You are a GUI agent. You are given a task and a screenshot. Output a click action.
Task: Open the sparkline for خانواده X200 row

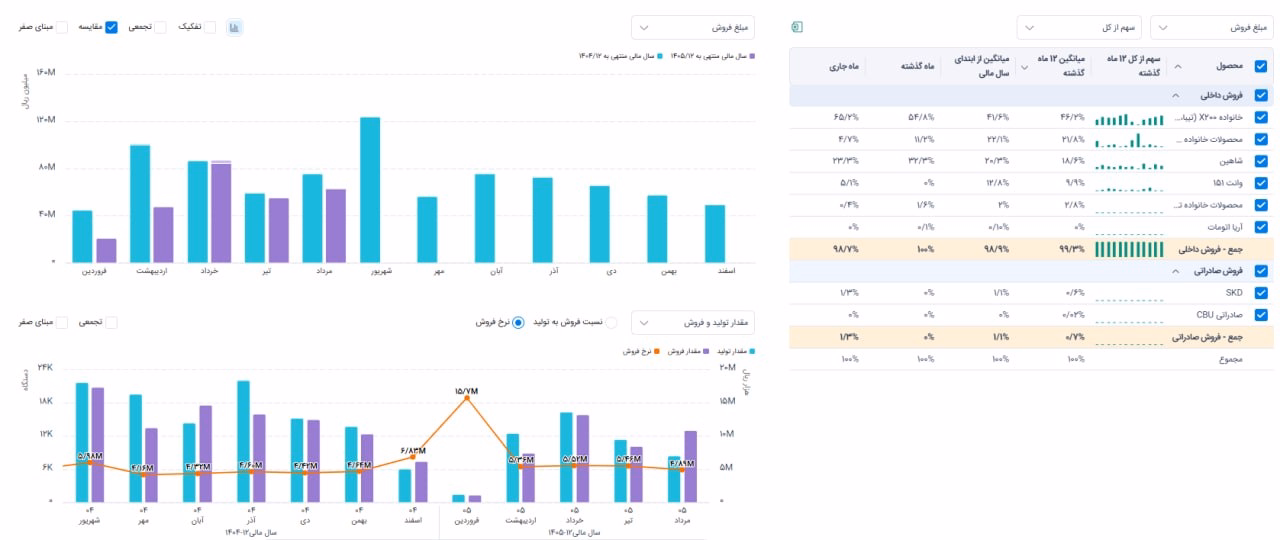(1129, 118)
